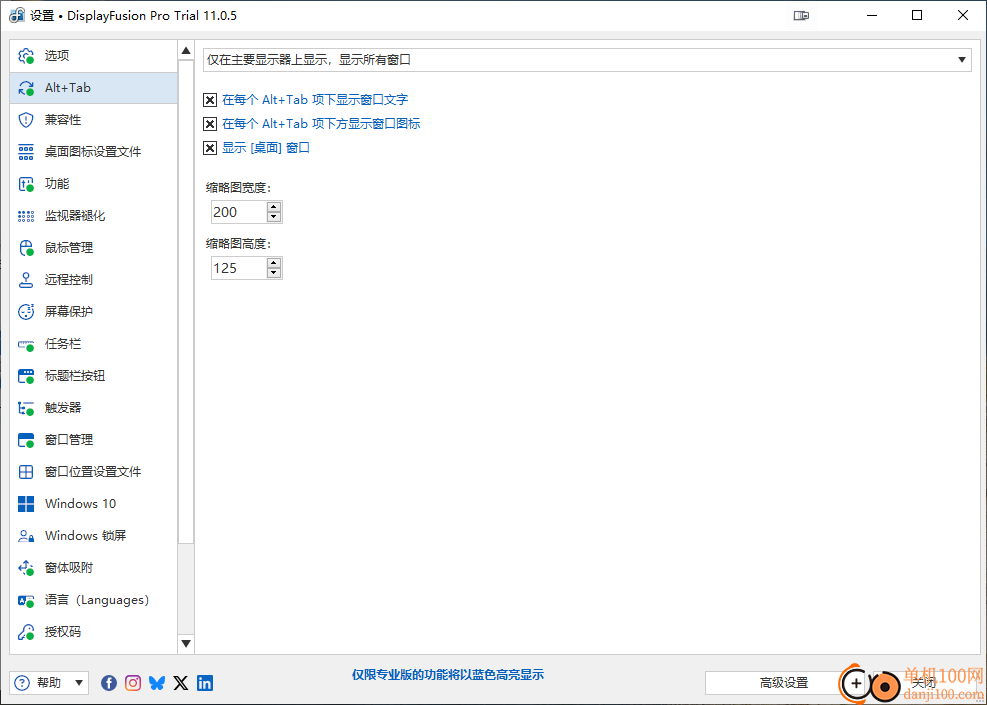Viewport: 987px width, 705px height.
Task: Increase 缩略图高度 with up arrow
Action: pyautogui.click(x=274, y=263)
